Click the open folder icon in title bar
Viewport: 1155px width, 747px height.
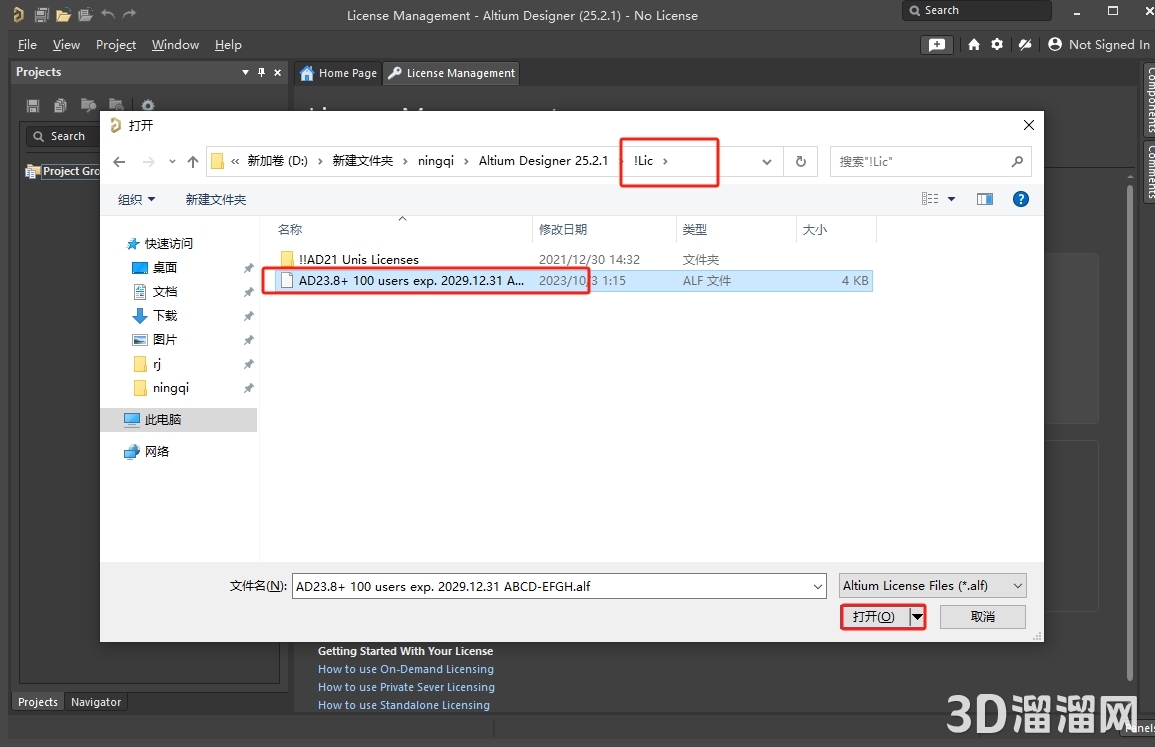[x=63, y=14]
